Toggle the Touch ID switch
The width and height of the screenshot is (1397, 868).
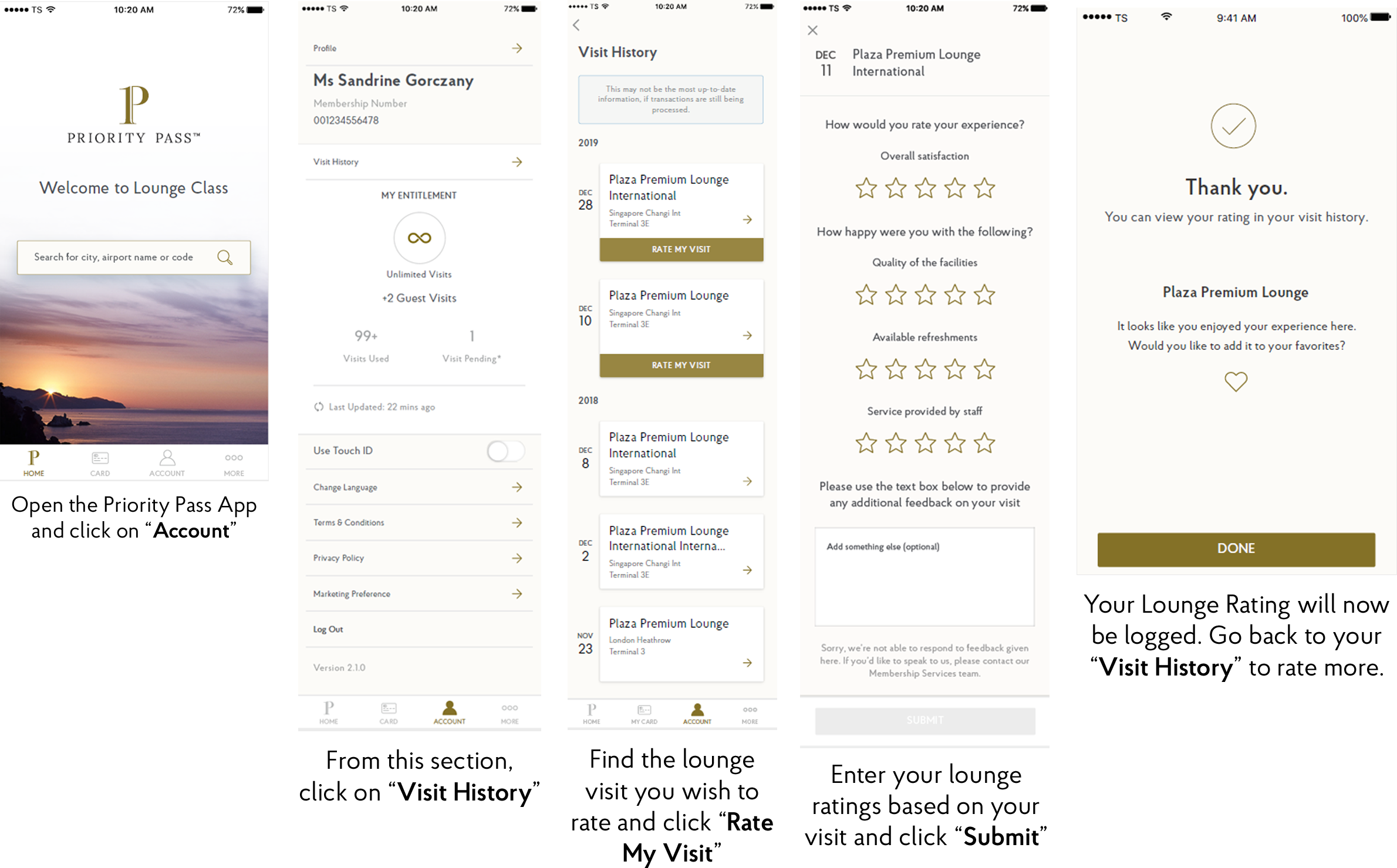[505, 452]
